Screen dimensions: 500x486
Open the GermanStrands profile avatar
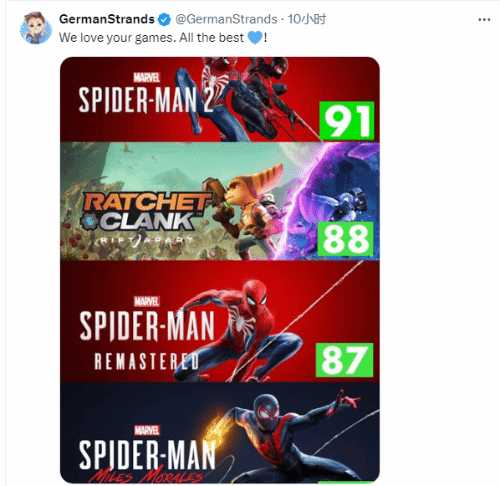click(x=36, y=28)
